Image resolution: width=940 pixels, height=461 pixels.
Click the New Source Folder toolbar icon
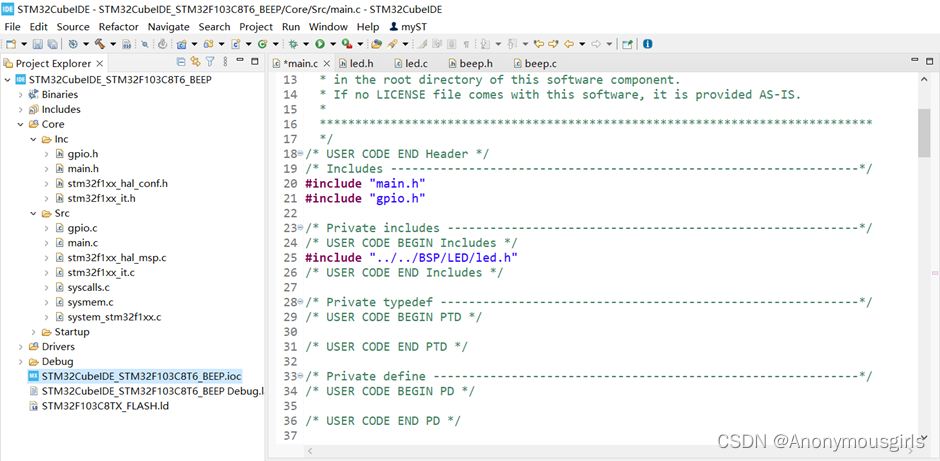click(209, 44)
